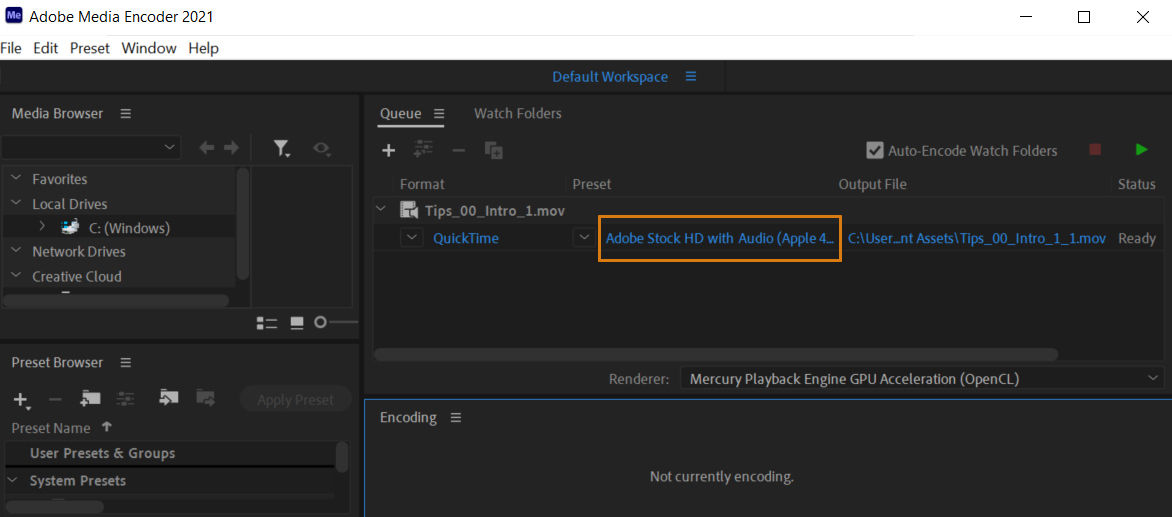
Task: Open the file type filter funnel
Action: point(282,149)
